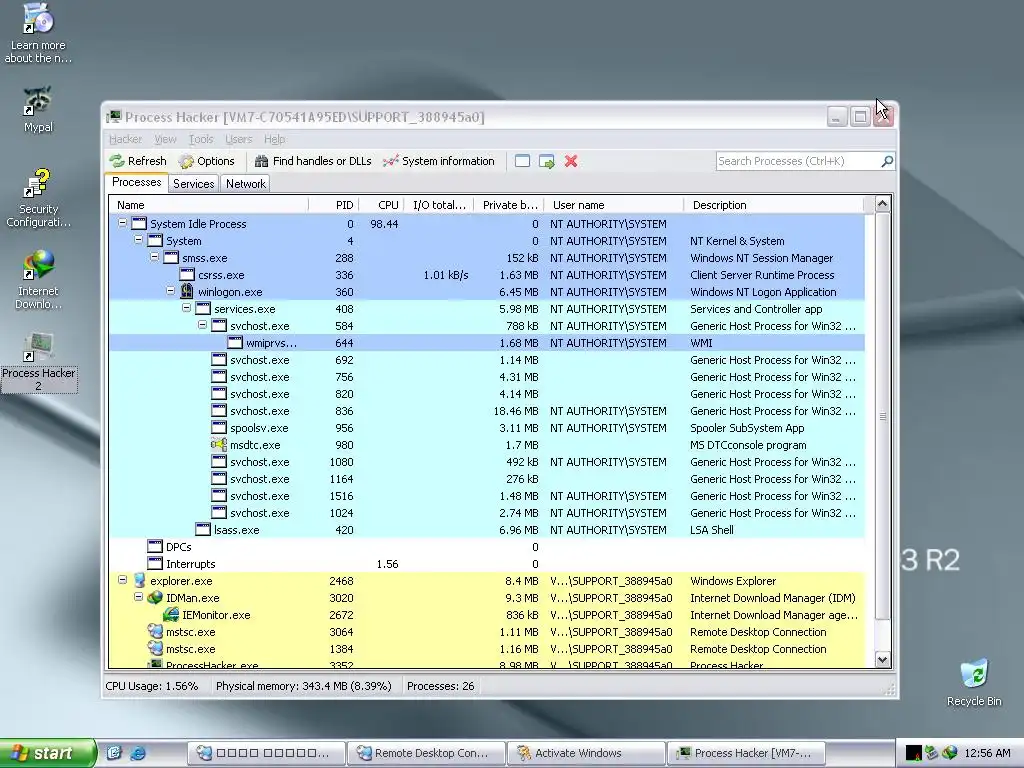Collapse the System Idle Process node
Image resolution: width=1024 pixels, height=768 pixels.
pos(122,223)
